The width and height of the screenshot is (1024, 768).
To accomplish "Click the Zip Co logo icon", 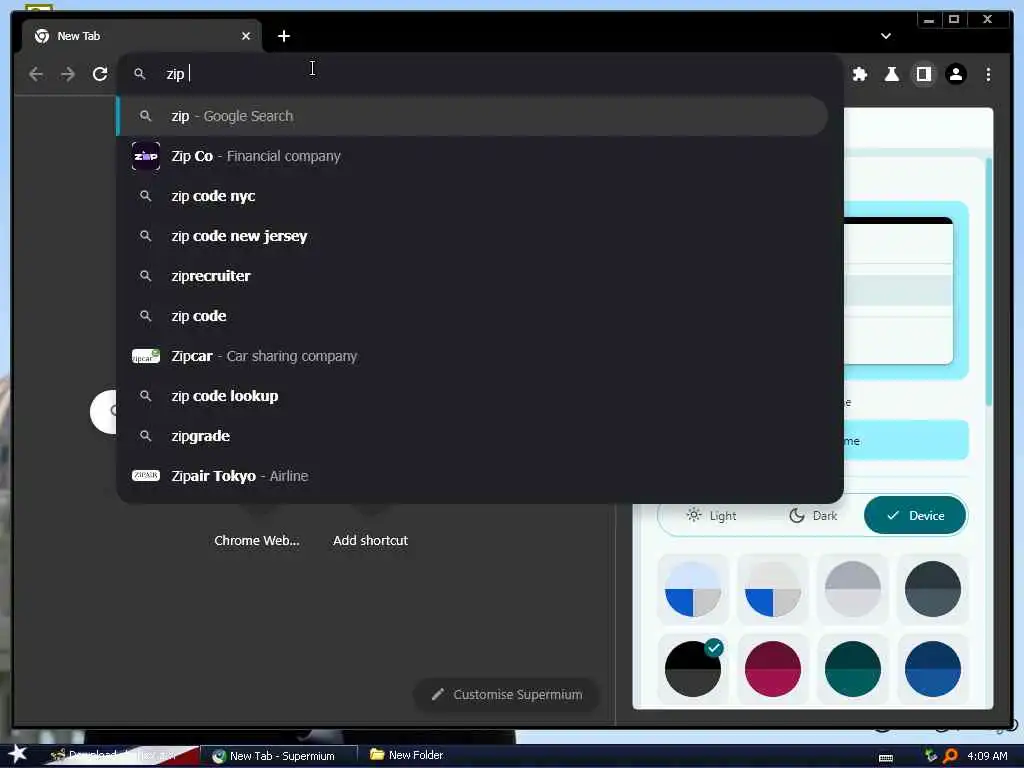I will 146,156.
